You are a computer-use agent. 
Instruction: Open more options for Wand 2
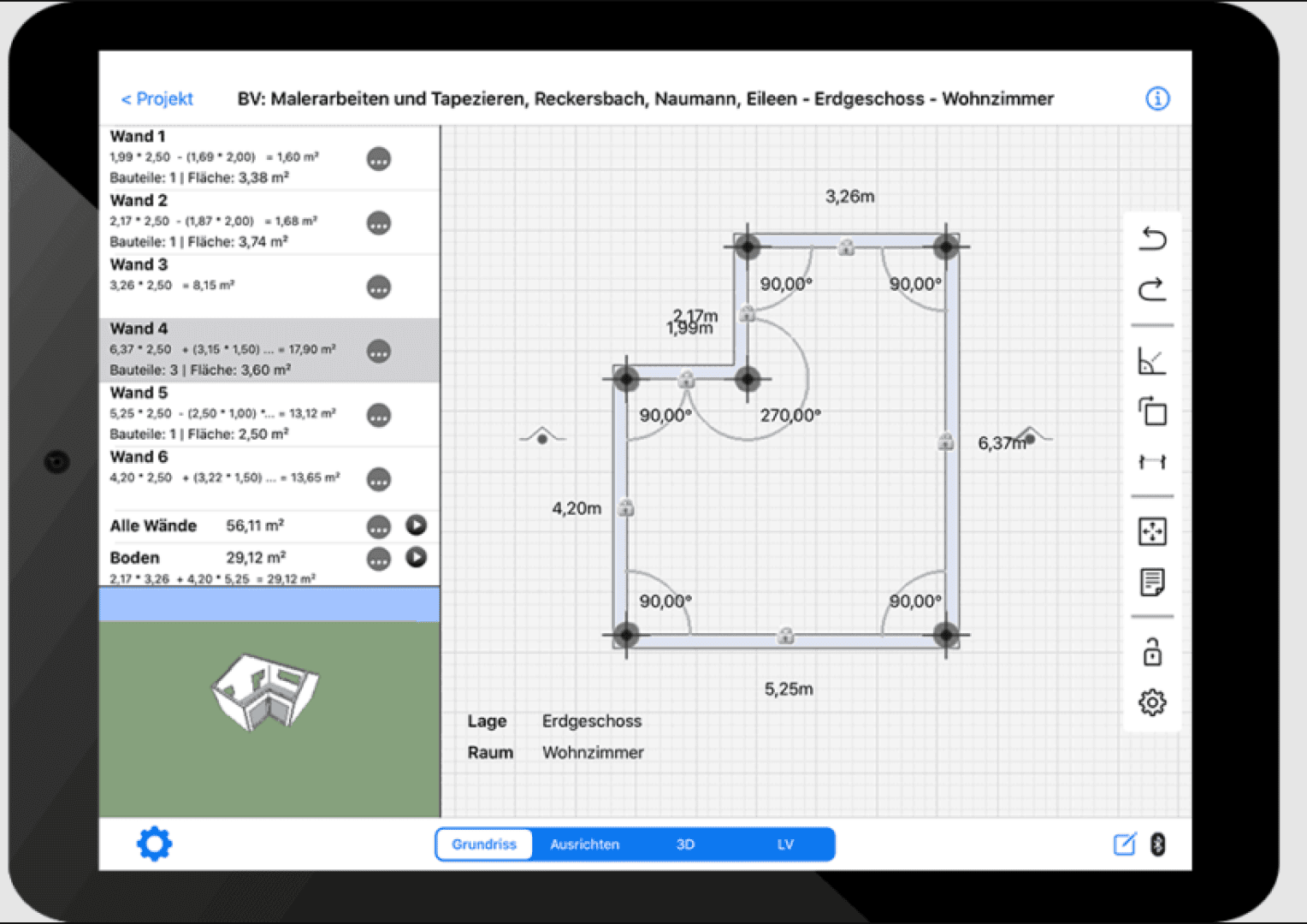tap(379, 223)
